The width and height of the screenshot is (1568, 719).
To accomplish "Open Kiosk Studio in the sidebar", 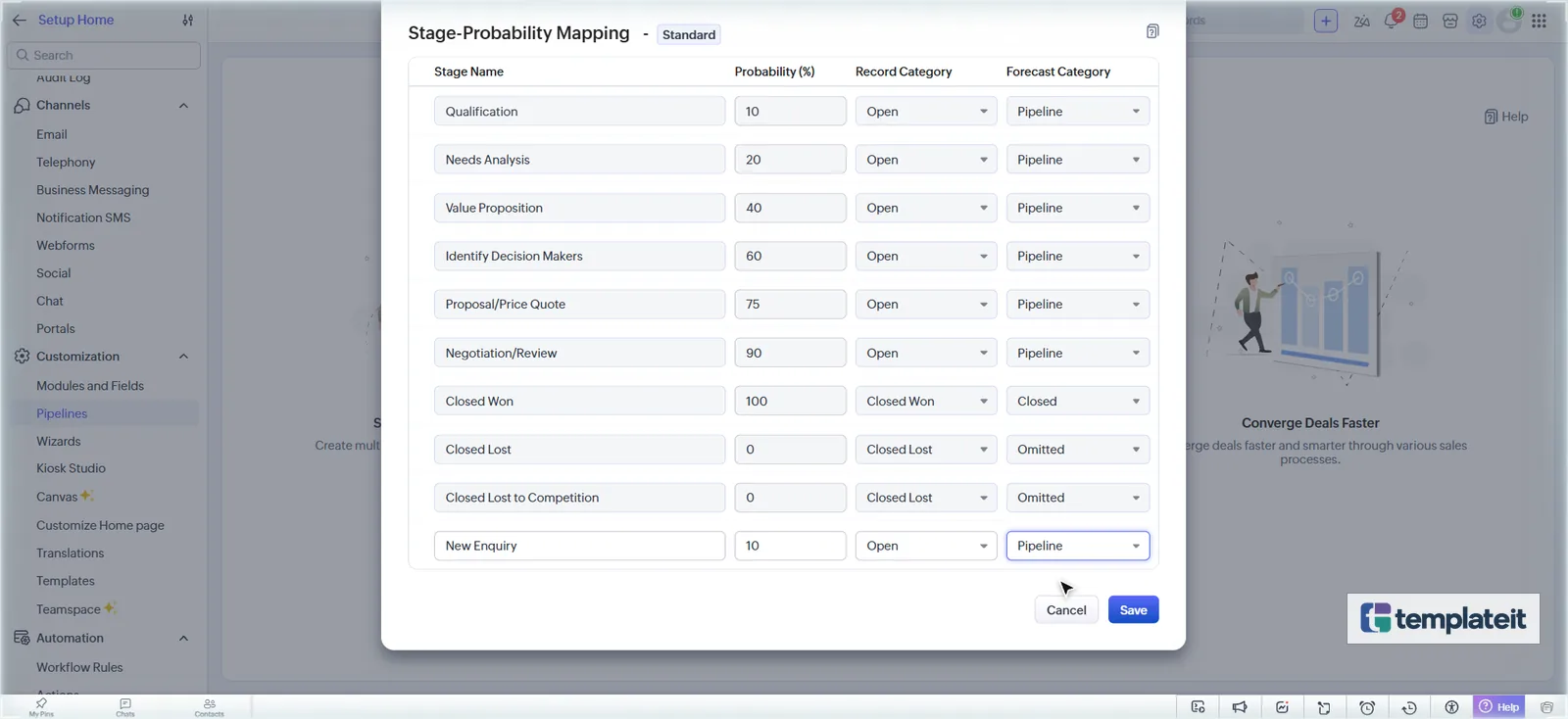I will (x=71, y=468).
